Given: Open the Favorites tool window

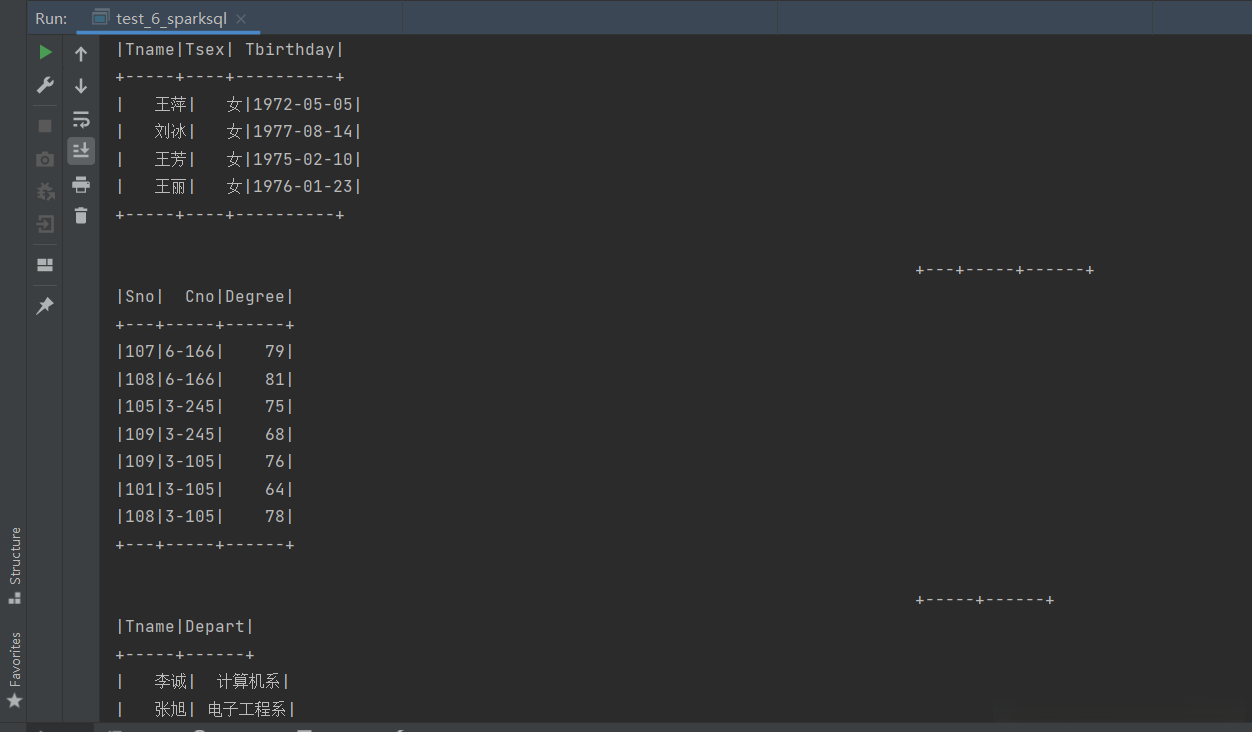Looking at the screenshot, I should [14, 669].
